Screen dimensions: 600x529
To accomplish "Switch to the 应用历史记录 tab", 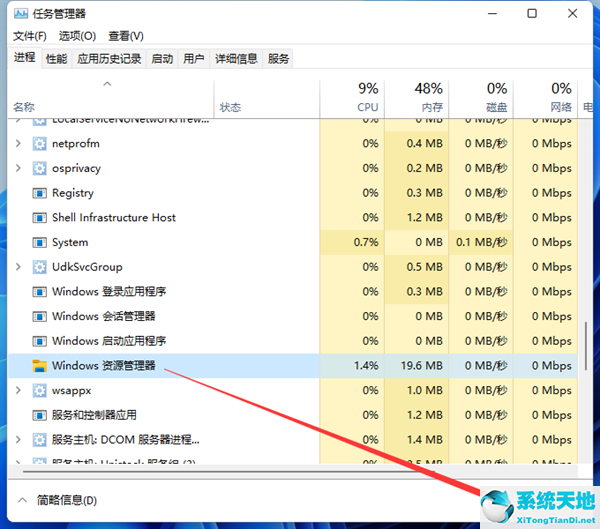I will pyautogui.click(x=109, y=59).
